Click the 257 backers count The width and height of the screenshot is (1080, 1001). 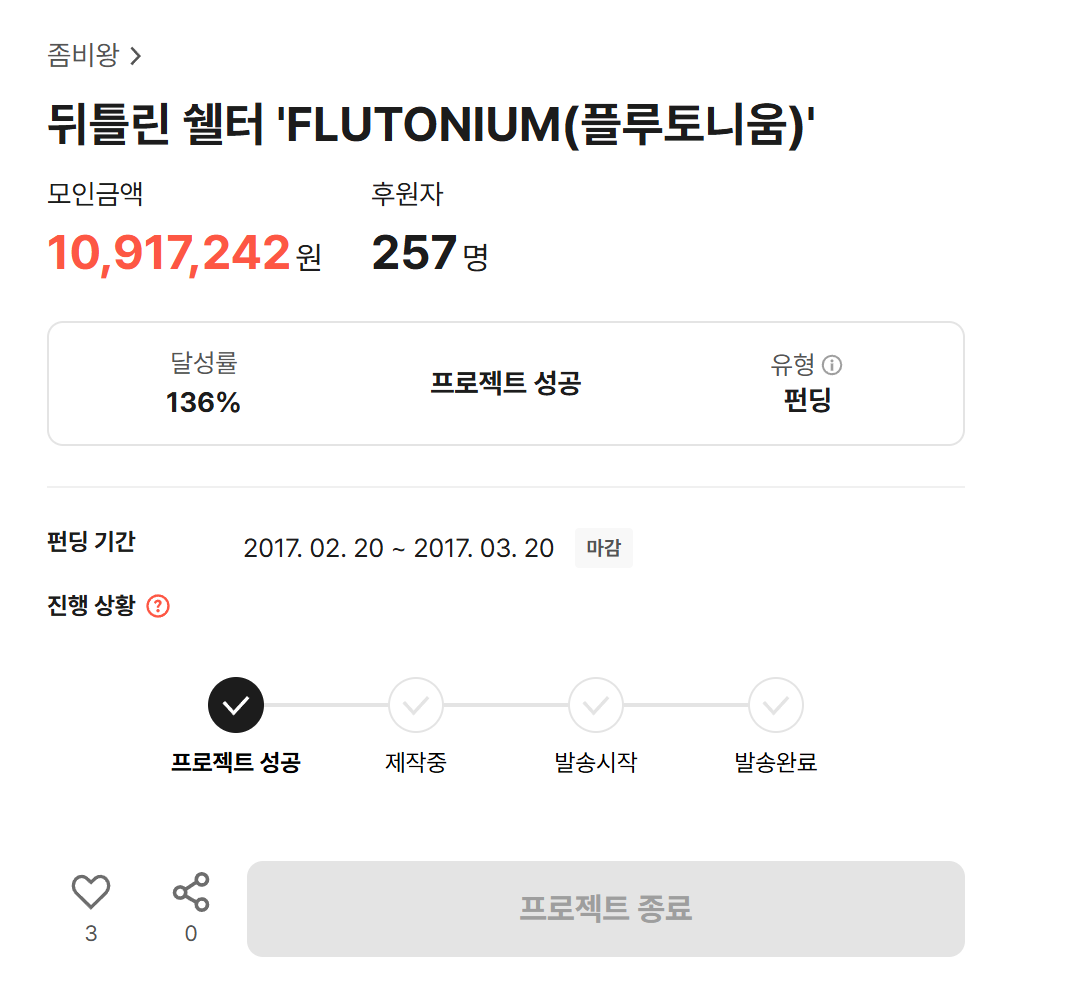coord(414,253)
